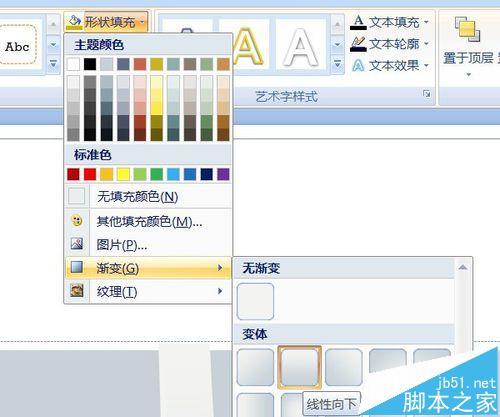Image resolution: width=500 pixels, height=417 pixels.
Task: Pick the light gray-blue theme color swatch
Action: point(107,64)
